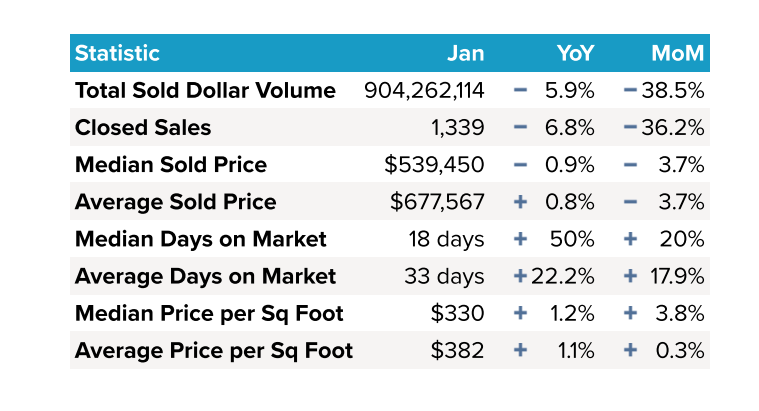This screenshot has height=411, width=759.
Task: Click the 18 days value
Action: click(x=446, y=239)
